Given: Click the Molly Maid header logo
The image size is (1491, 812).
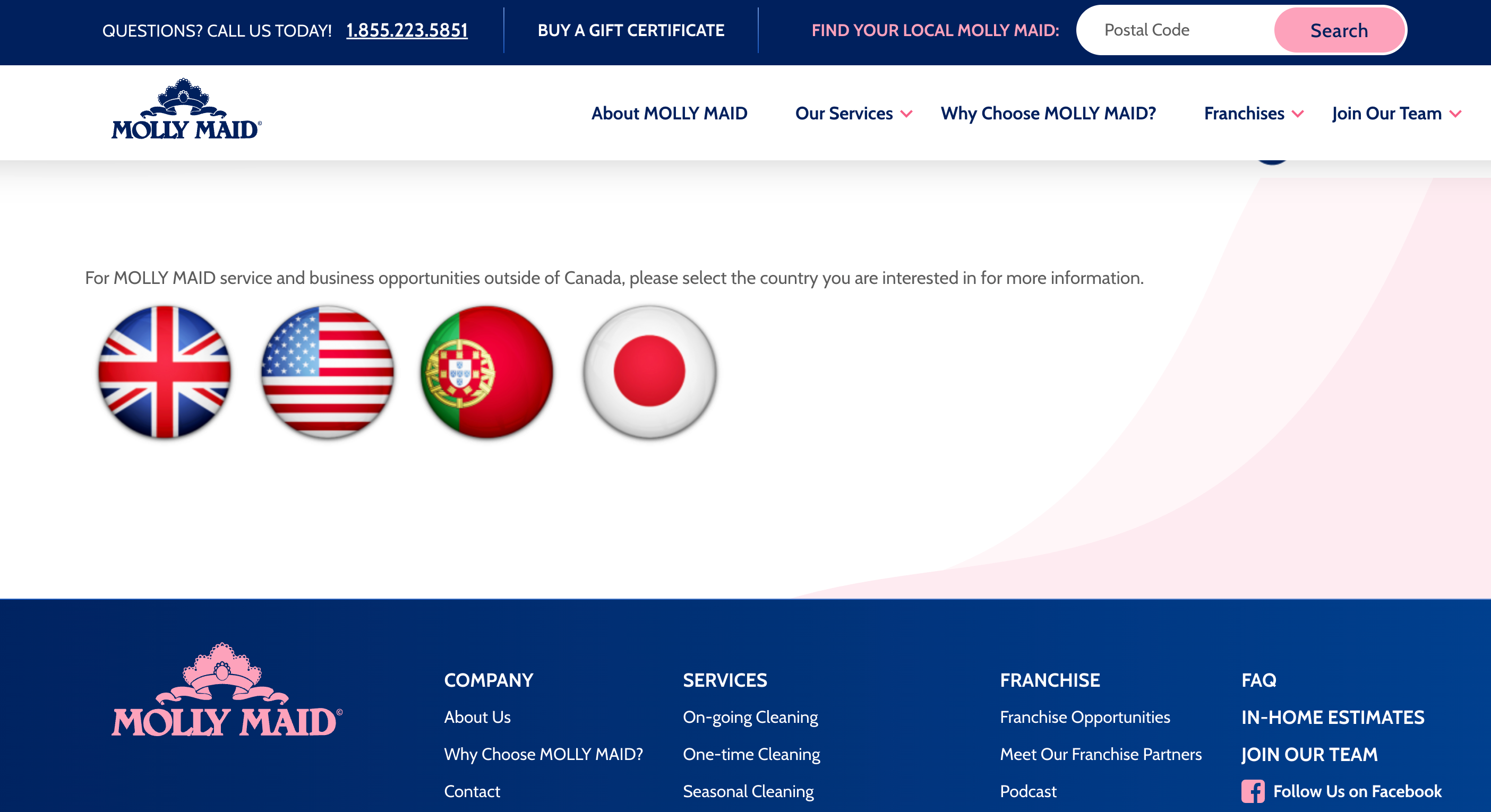Looking at the screenshot, I should (186, 110).
